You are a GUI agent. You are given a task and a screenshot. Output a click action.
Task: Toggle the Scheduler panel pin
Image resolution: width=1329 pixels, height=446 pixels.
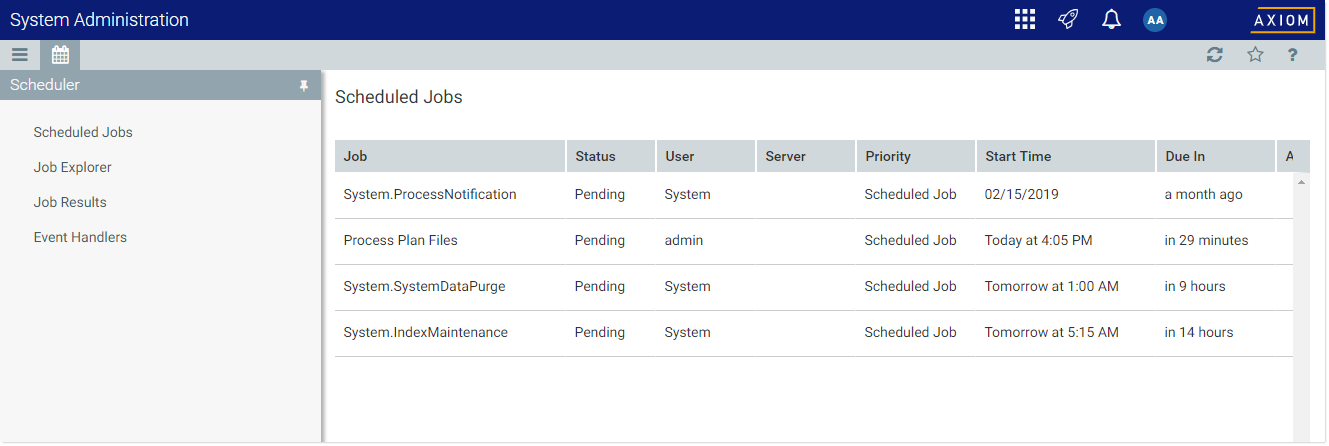point(304,86)
